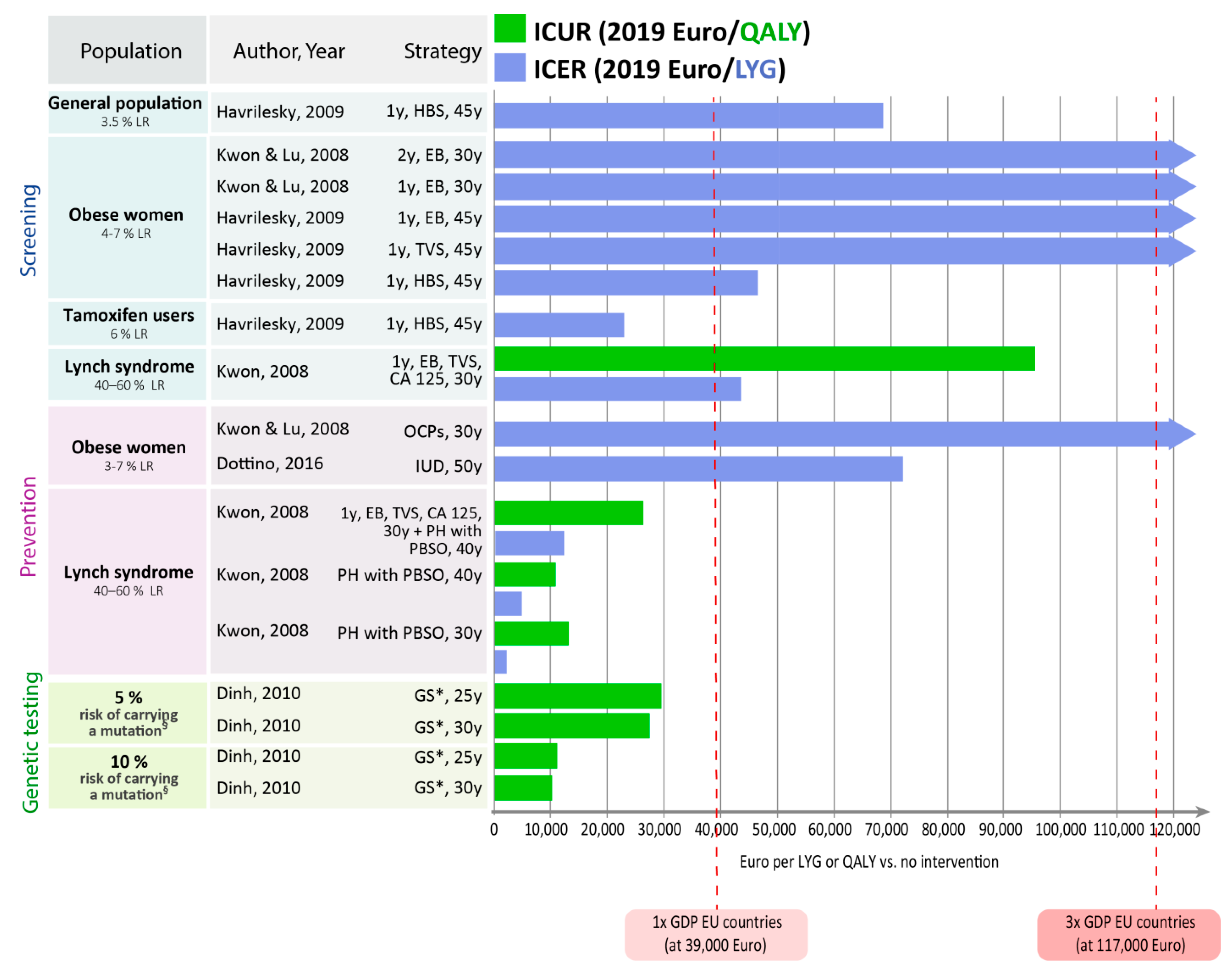
Task: Click the x-axis arrowhead at right end
Action: pyautogui.click(x=1202, y=812)
